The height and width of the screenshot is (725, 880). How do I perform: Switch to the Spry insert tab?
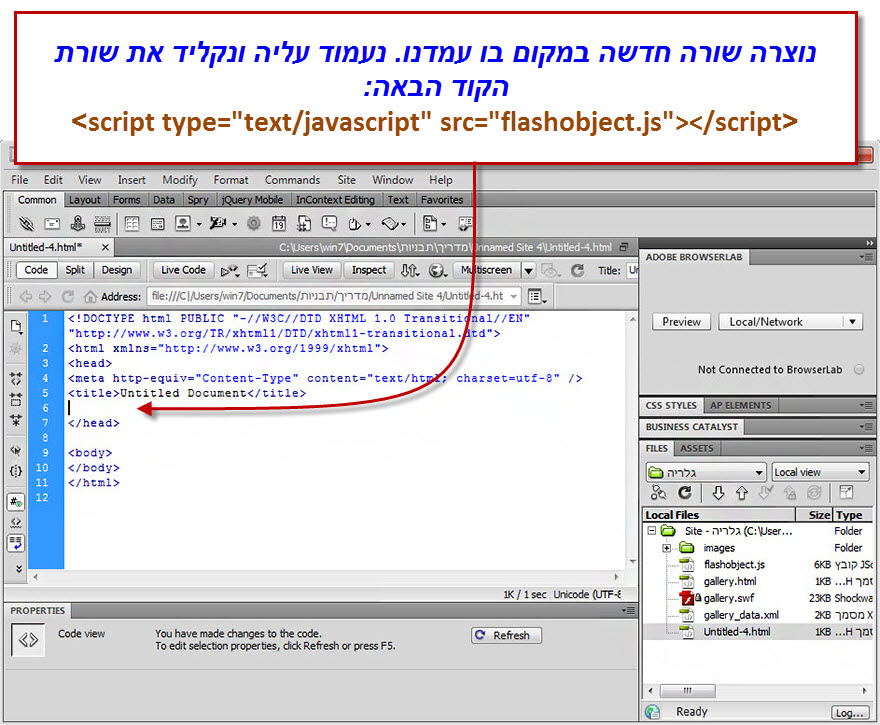tap(198, 200)
